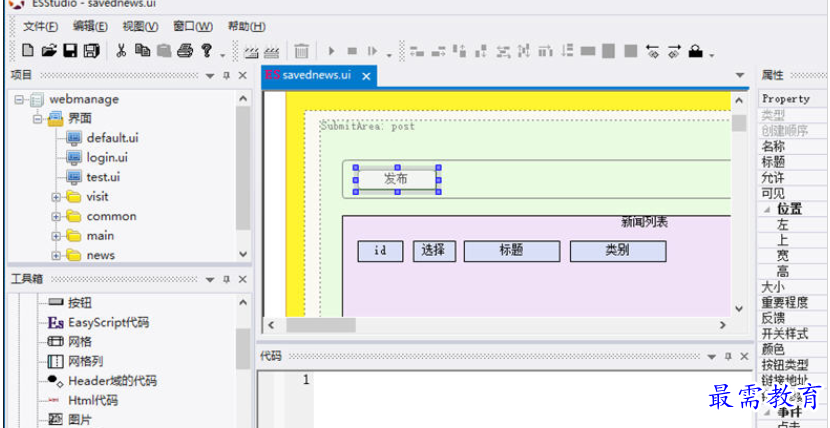
Task: Click the Save floppy disk icon
Action: coord(70,51)
